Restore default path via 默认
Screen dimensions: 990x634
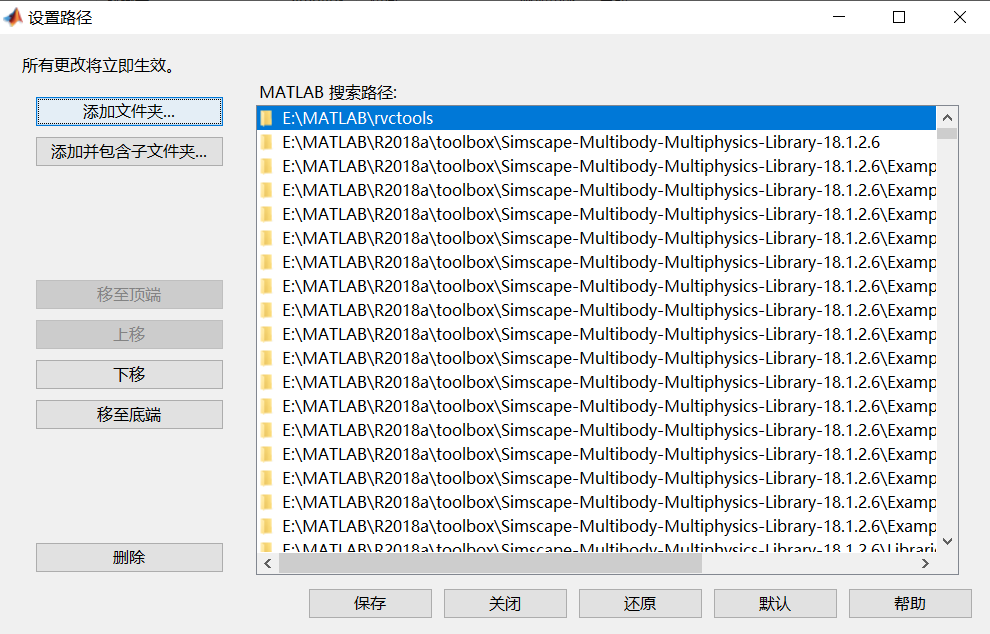click(x=775, y=604)
